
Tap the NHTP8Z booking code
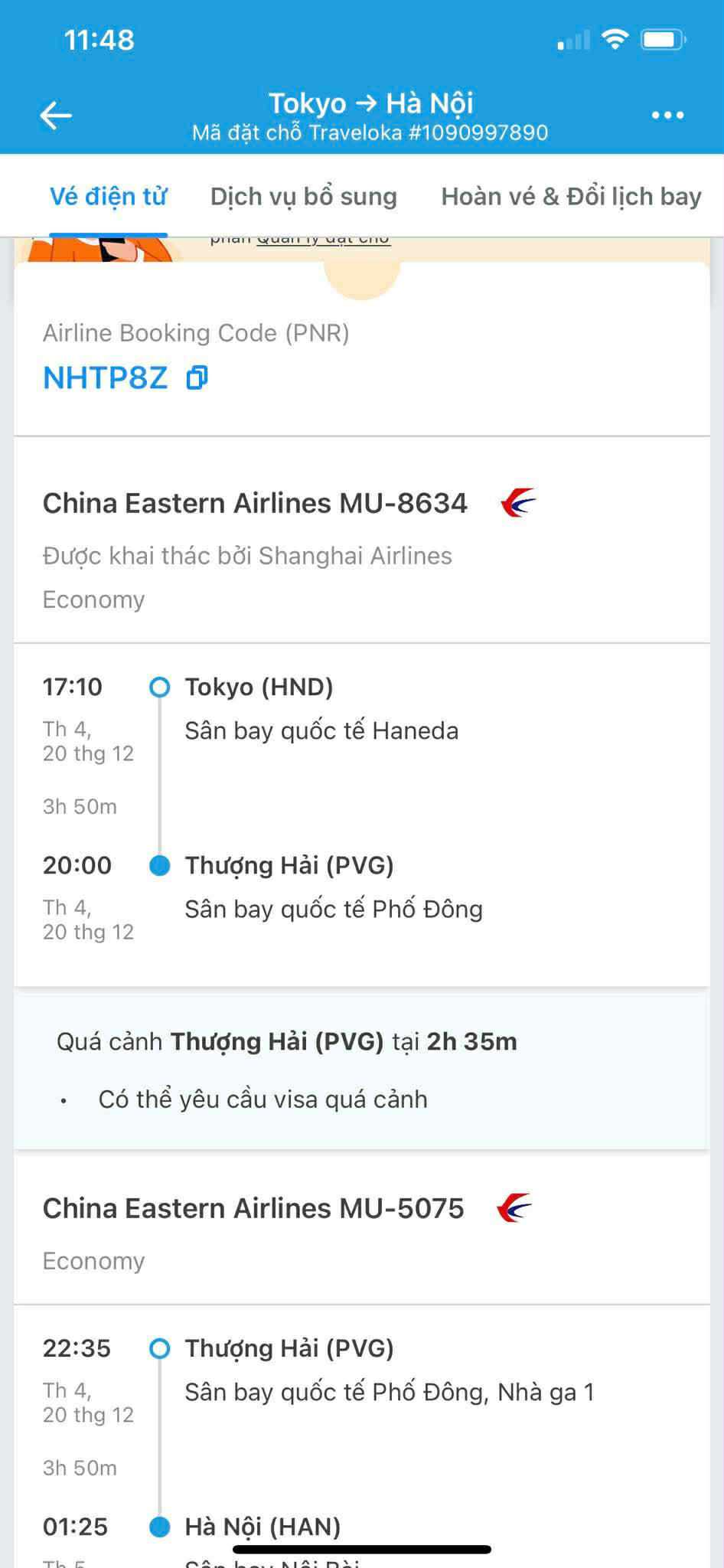point(106,377)
